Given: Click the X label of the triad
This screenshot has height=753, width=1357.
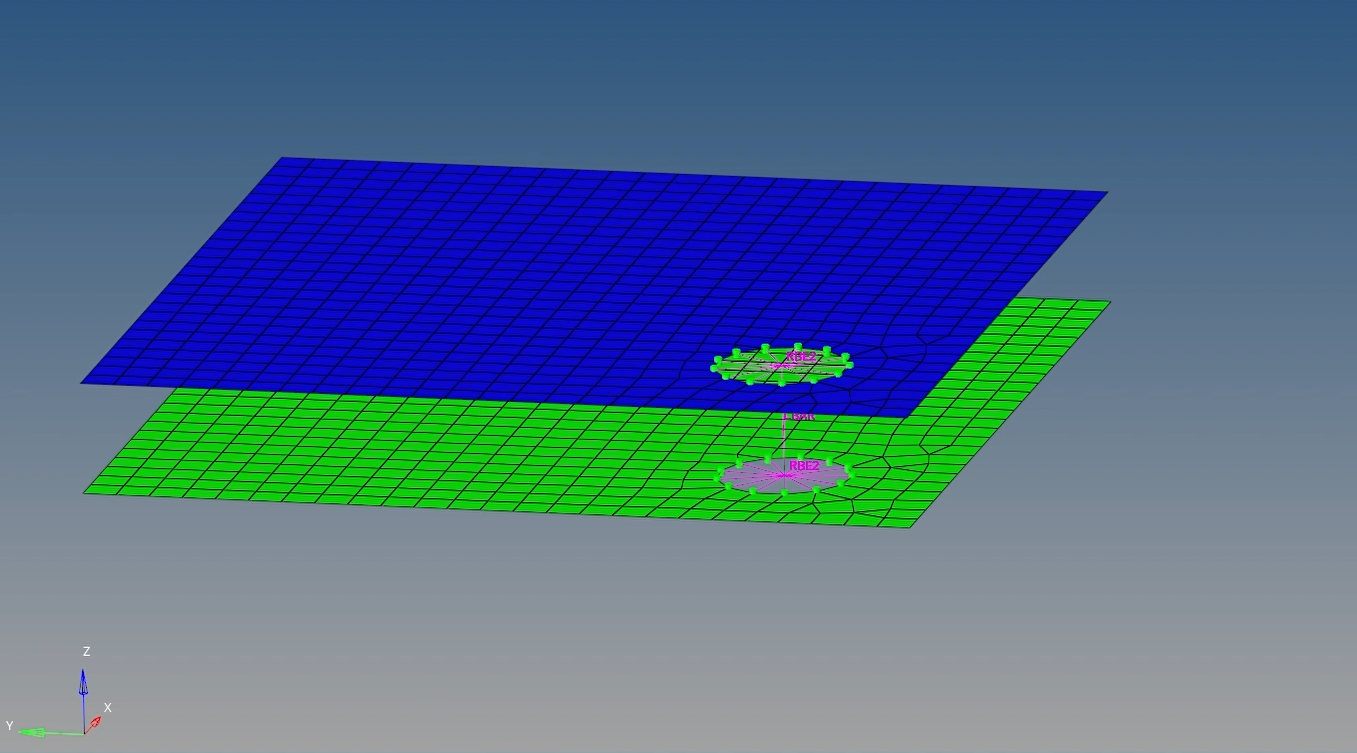Looking at the screenshot, I should point(108,708).
